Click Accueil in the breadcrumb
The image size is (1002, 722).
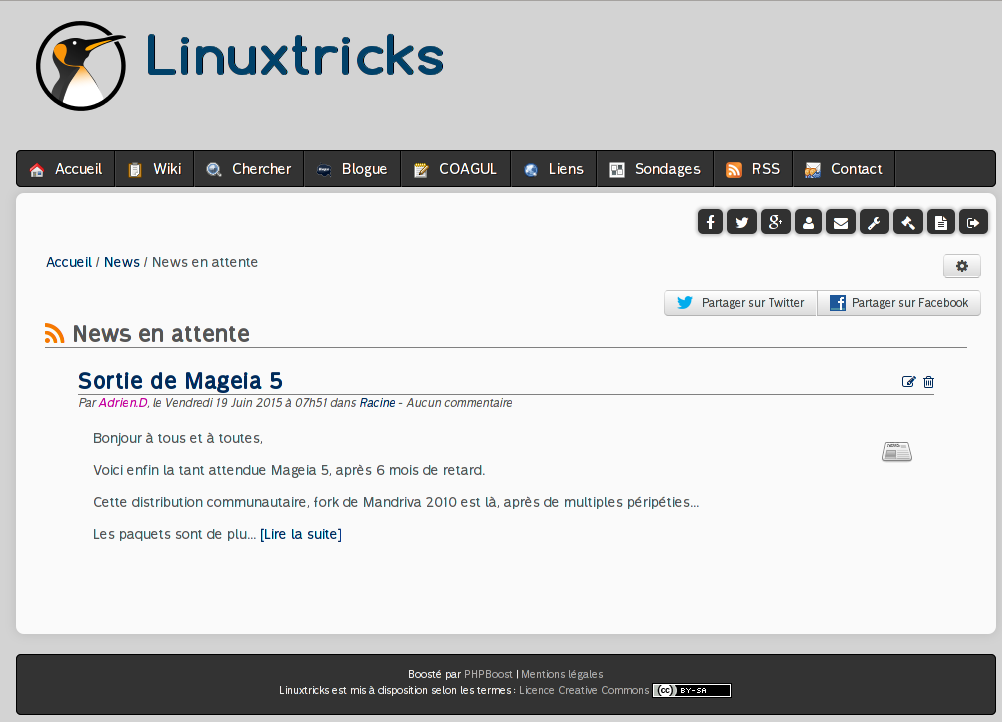coord(69,262)
